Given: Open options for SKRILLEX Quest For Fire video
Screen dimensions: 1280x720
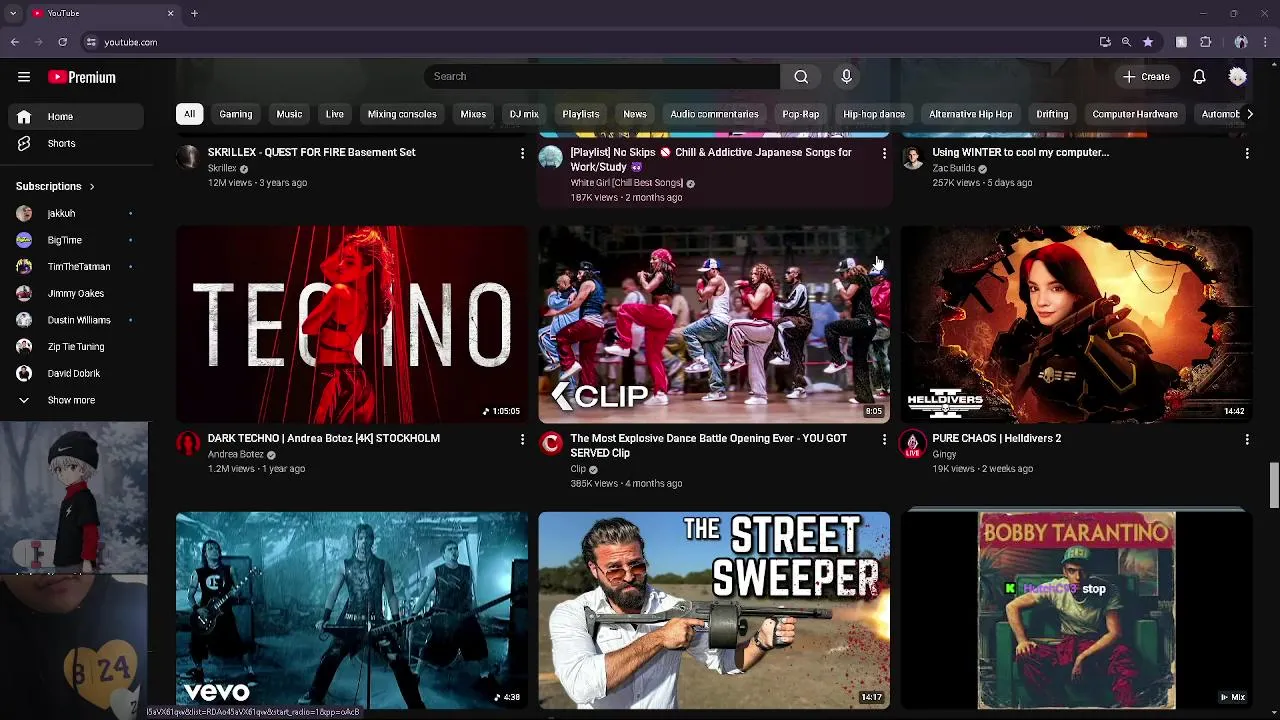Looking at the screenshot, I should coord(522,153).
